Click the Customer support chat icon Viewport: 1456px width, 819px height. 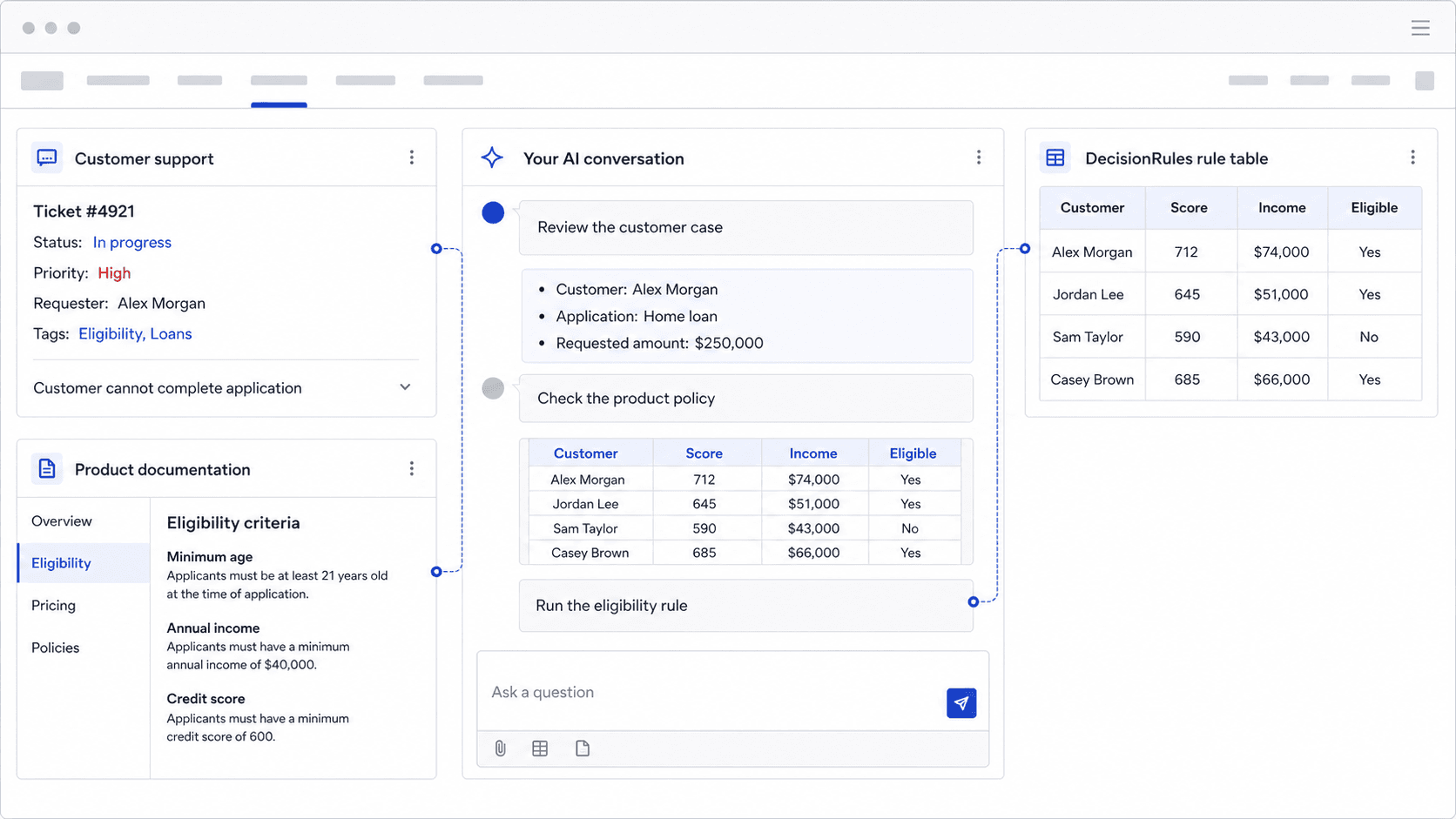(47, 158)
